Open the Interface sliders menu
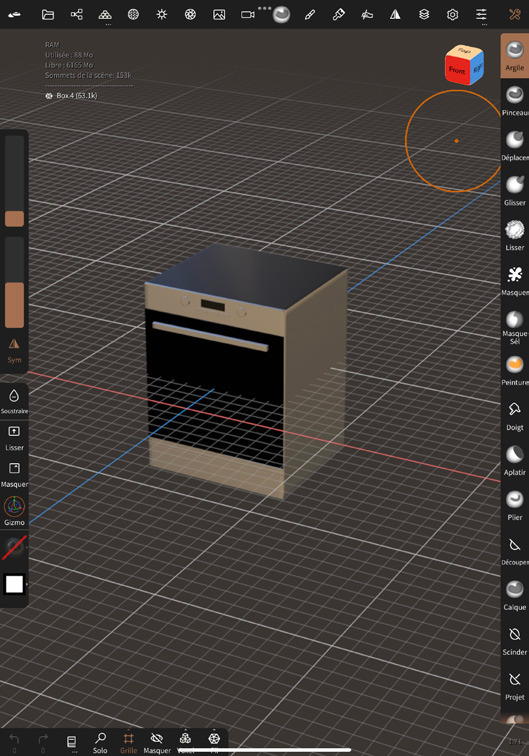 coord(481,14)
